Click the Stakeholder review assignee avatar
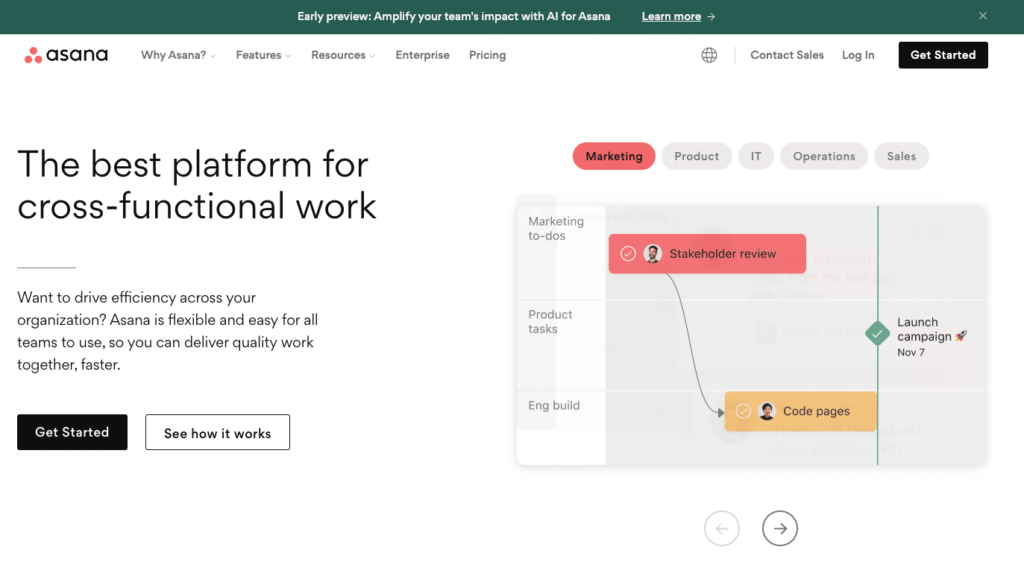The height and width of the screenshot is (579, 1024). coord(652,253)
